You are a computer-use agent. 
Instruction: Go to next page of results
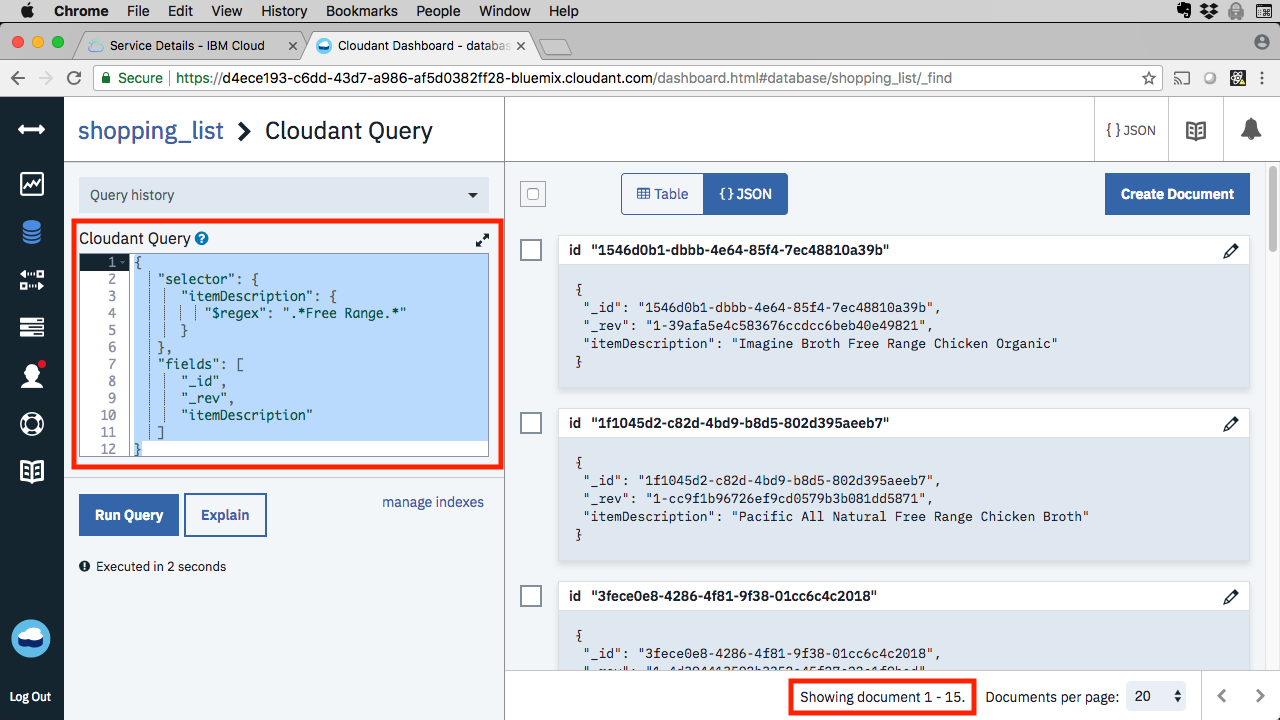(1260, 696)
